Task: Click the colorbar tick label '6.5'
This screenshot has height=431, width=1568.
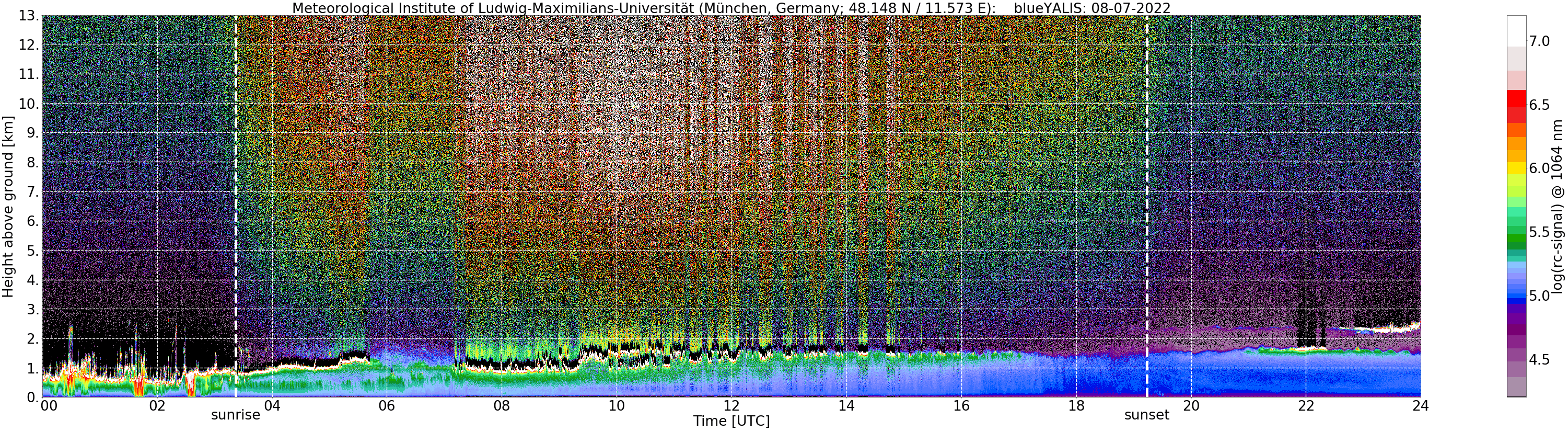Action: coord(1539,105)
